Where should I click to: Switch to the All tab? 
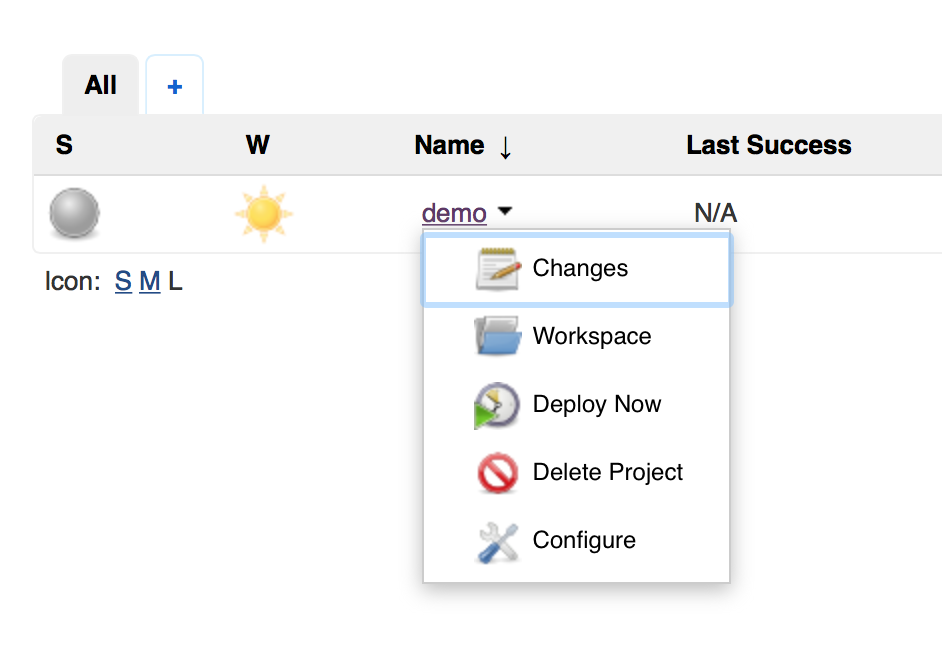click(x=100, y=85)
